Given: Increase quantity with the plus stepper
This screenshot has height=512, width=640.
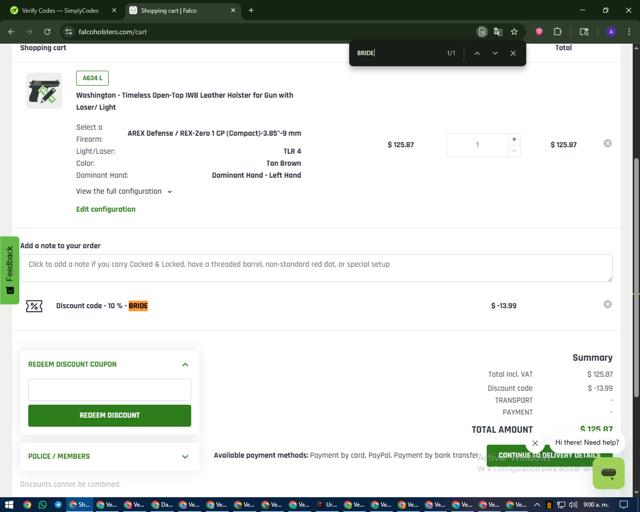Looking at the screenshot, I should coord(514,139).
